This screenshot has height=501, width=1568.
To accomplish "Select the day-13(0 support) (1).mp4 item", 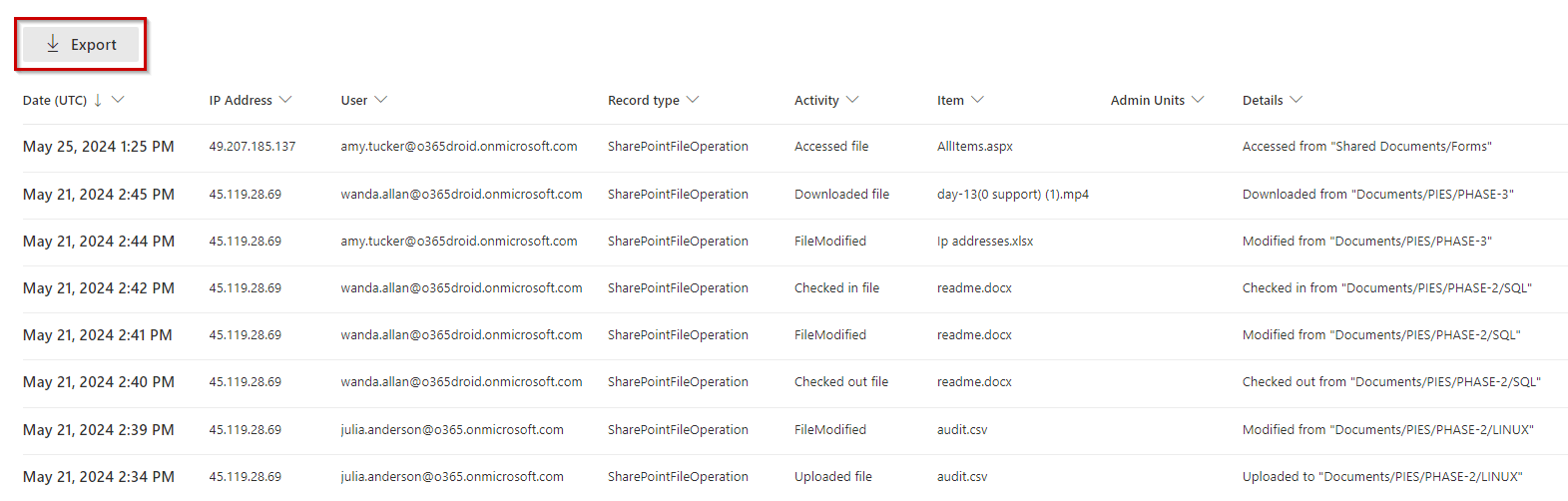I will tap(1013, 195).
